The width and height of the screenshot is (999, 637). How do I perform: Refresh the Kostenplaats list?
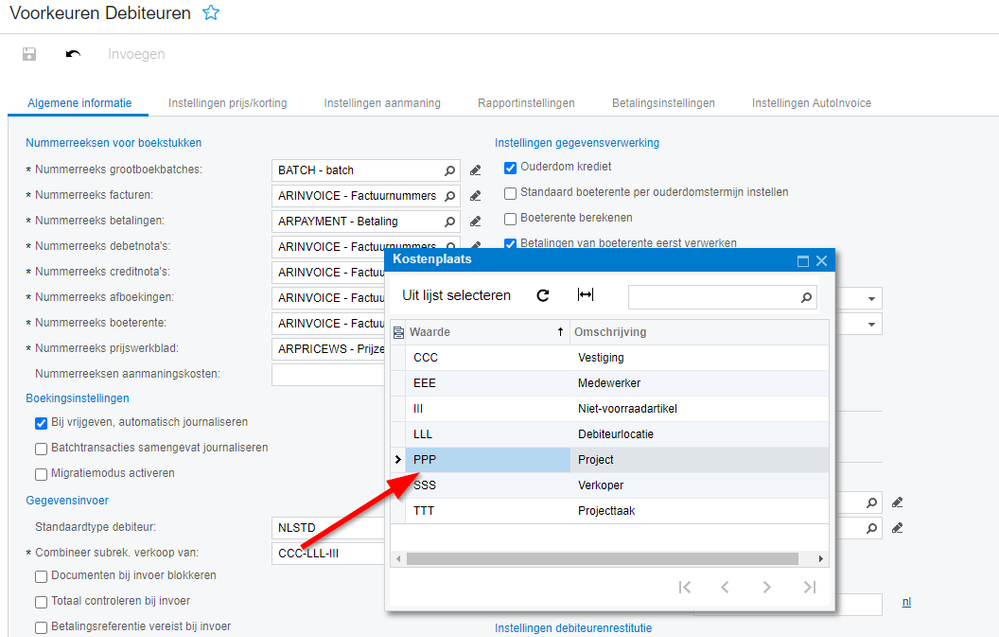[543, 295]
